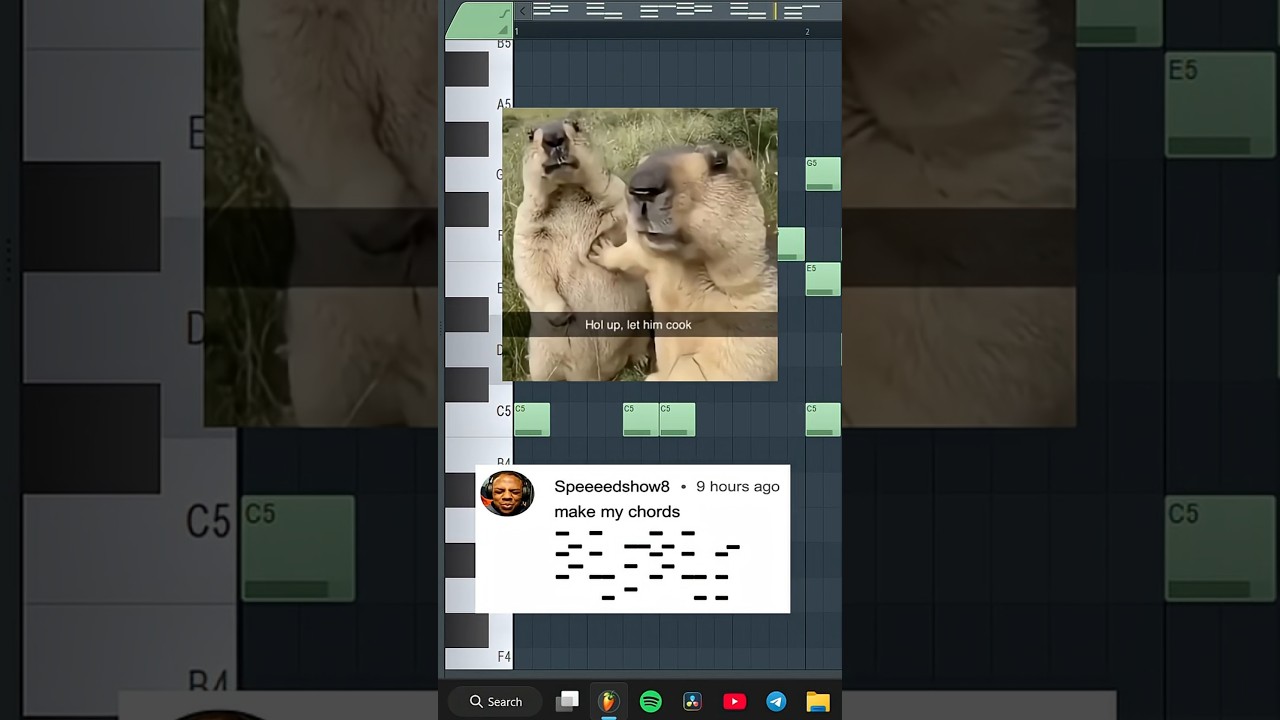Select the E5 note in bar 2

[x=823, y=279]
